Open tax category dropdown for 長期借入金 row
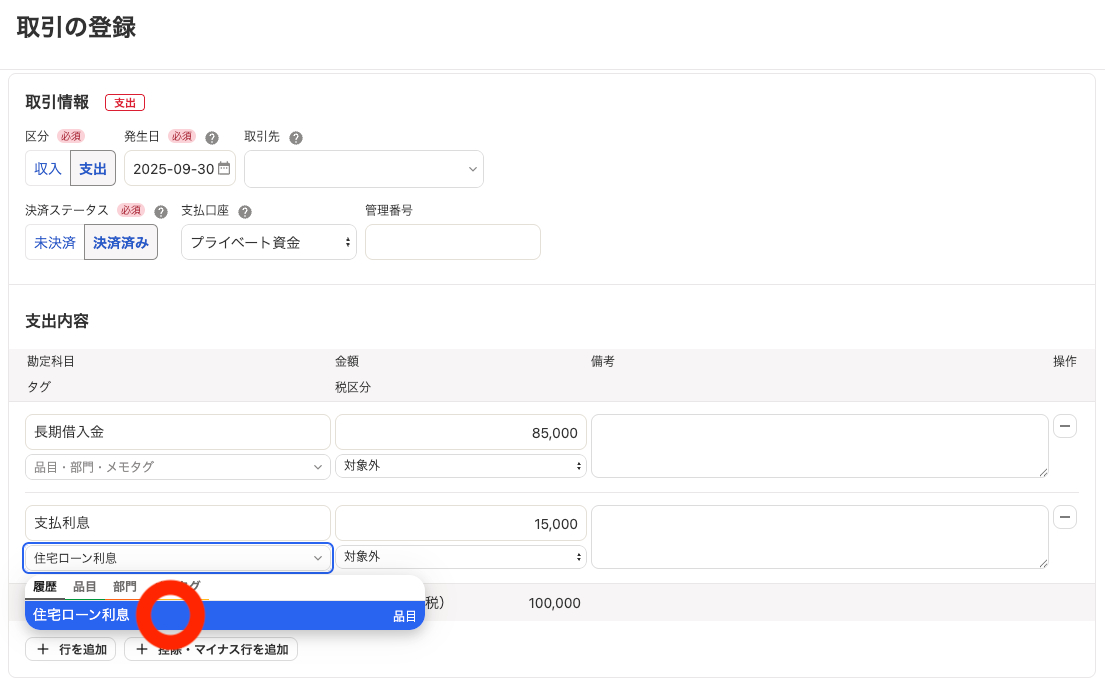 pos(461,466)
